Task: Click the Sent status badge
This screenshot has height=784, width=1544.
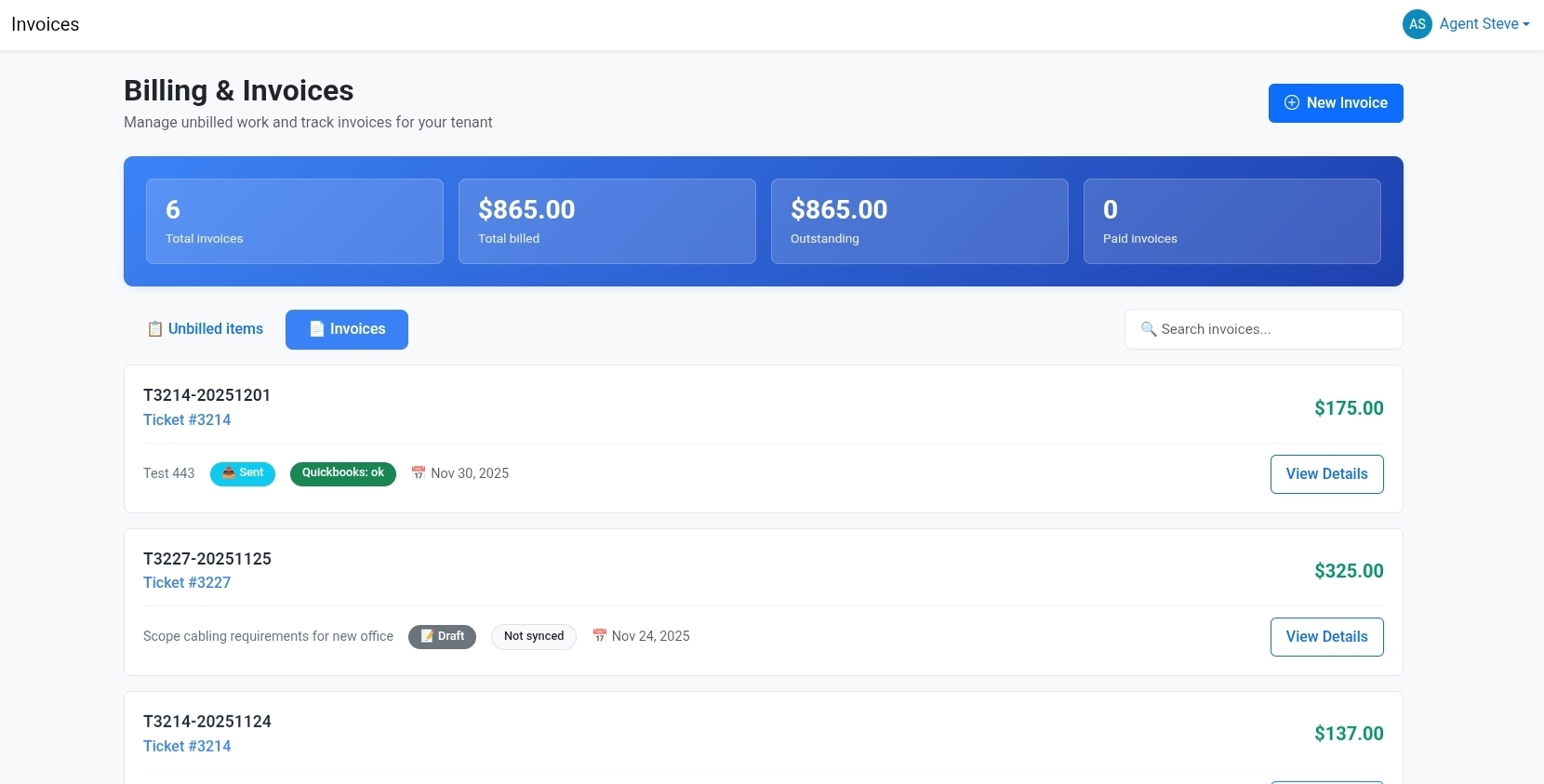Action: 243,473
